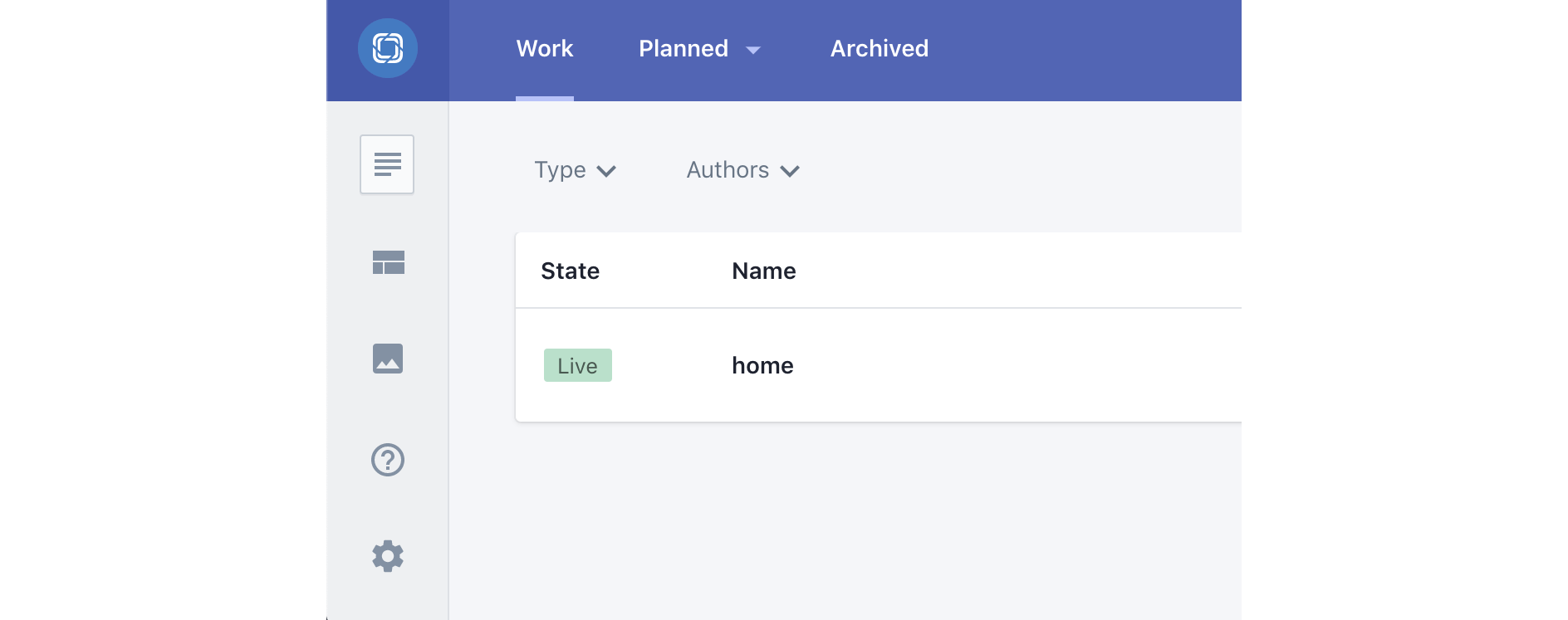Click the chevron next to Authors
This screenshot has width=1568, height=620.
(790, 171)
